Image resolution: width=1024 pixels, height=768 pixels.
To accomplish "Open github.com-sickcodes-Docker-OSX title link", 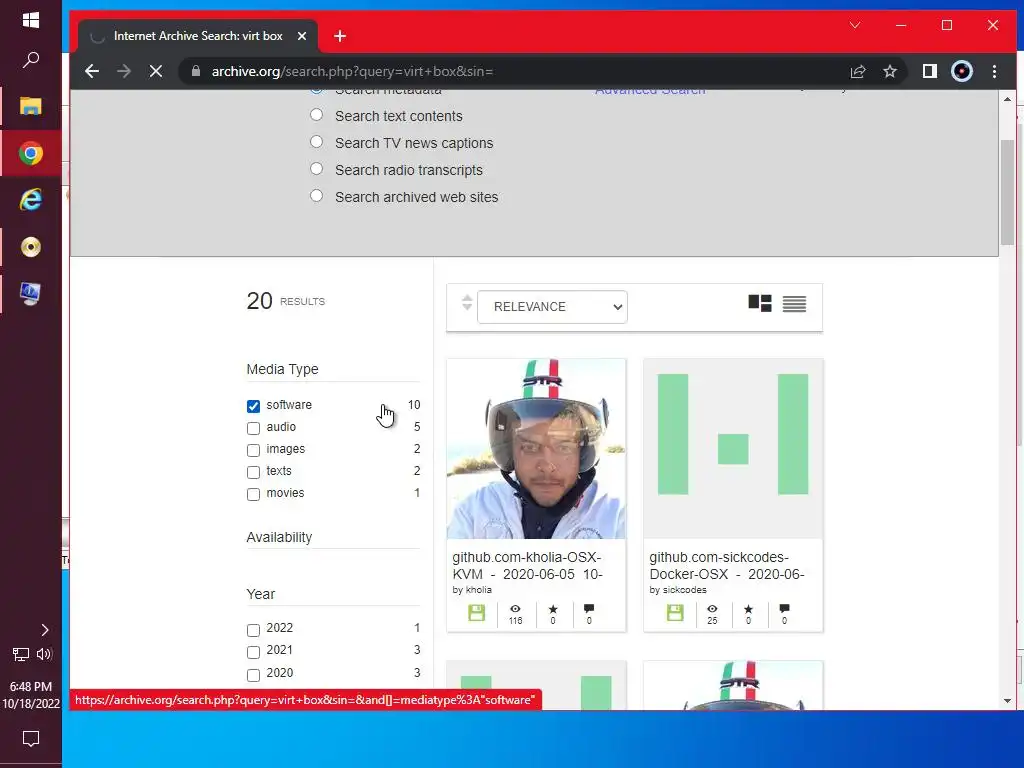I will (726, 566).
